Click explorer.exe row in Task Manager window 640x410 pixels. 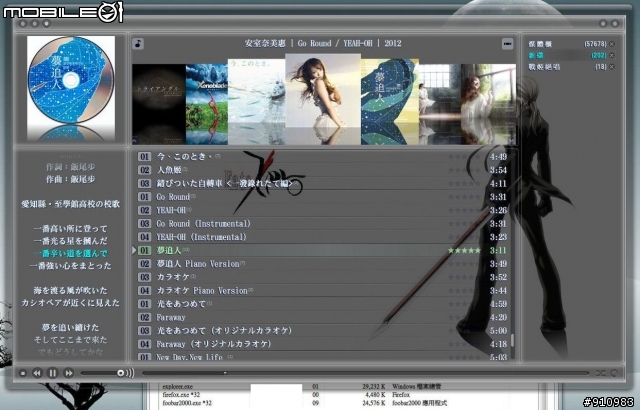pos(302,386)
